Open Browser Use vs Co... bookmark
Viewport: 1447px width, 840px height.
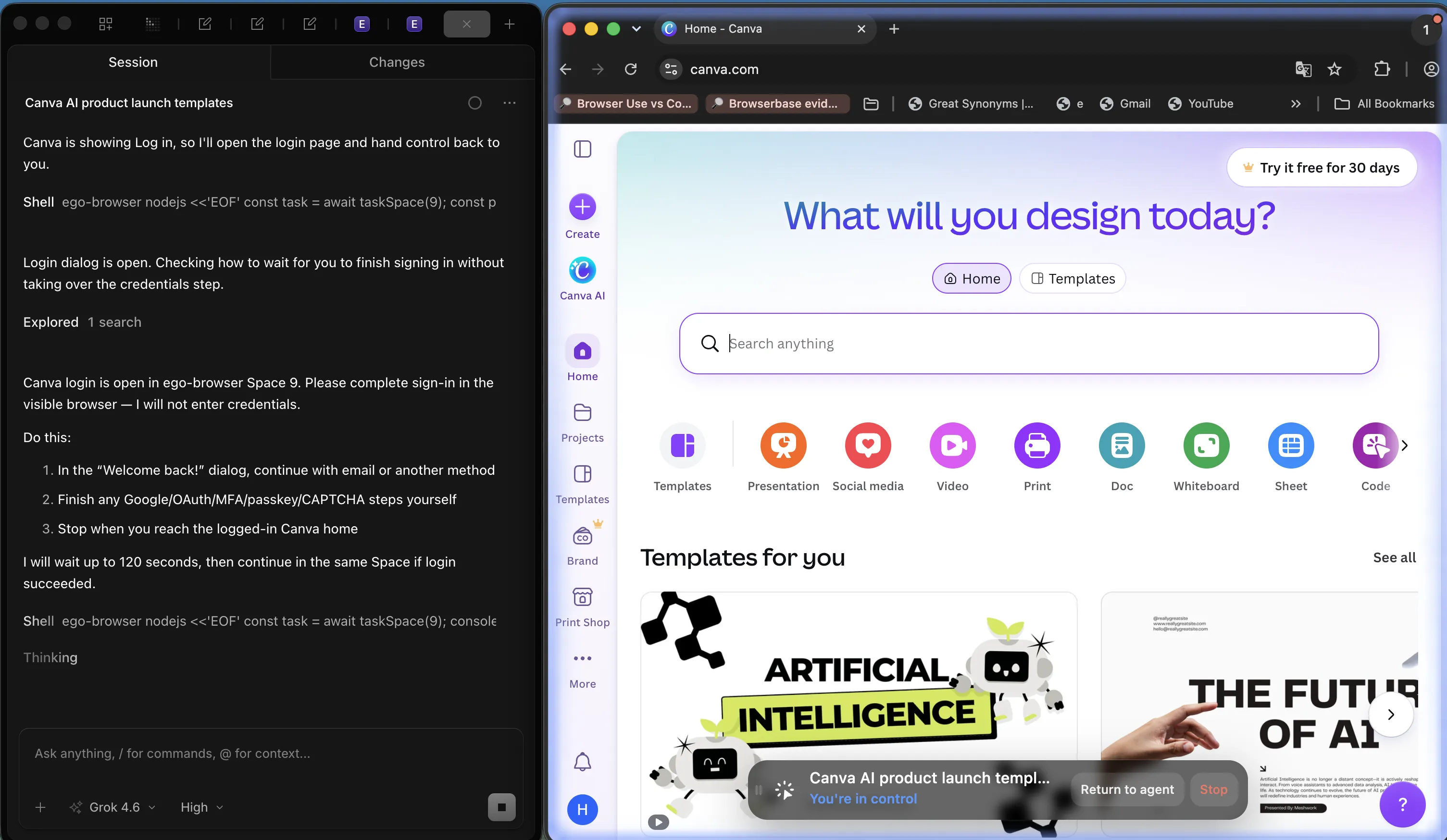(x=626, y=104)
